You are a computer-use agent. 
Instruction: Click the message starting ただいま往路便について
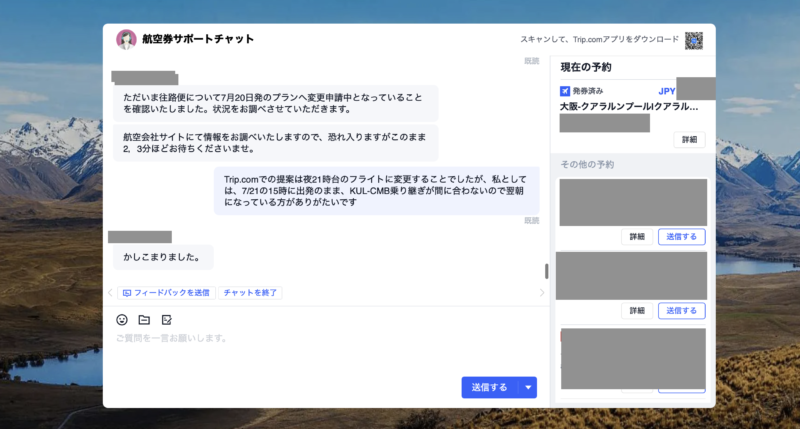pyautogui.click(x=276, y=103)
